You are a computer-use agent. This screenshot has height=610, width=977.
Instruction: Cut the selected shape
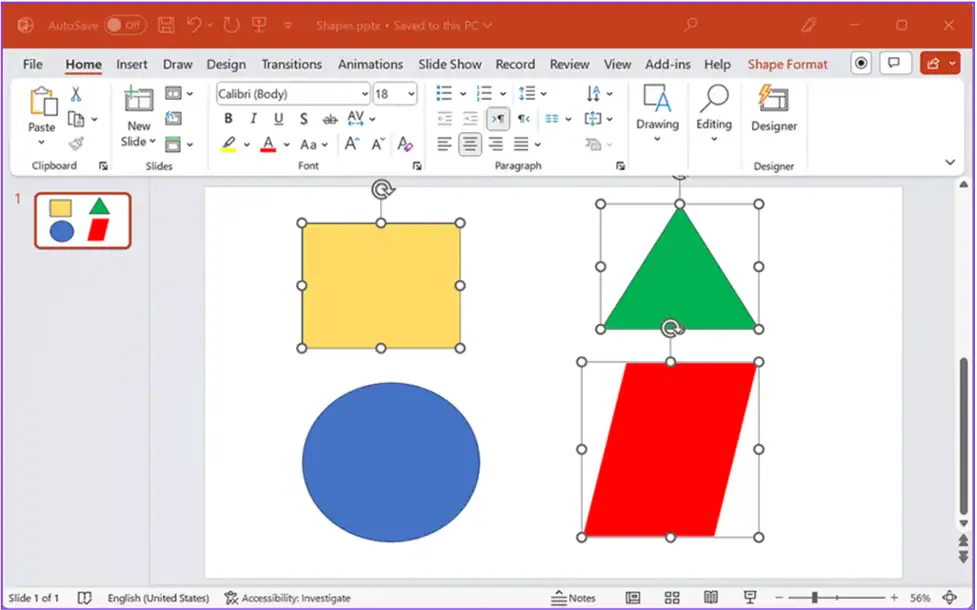coord(76,95)
